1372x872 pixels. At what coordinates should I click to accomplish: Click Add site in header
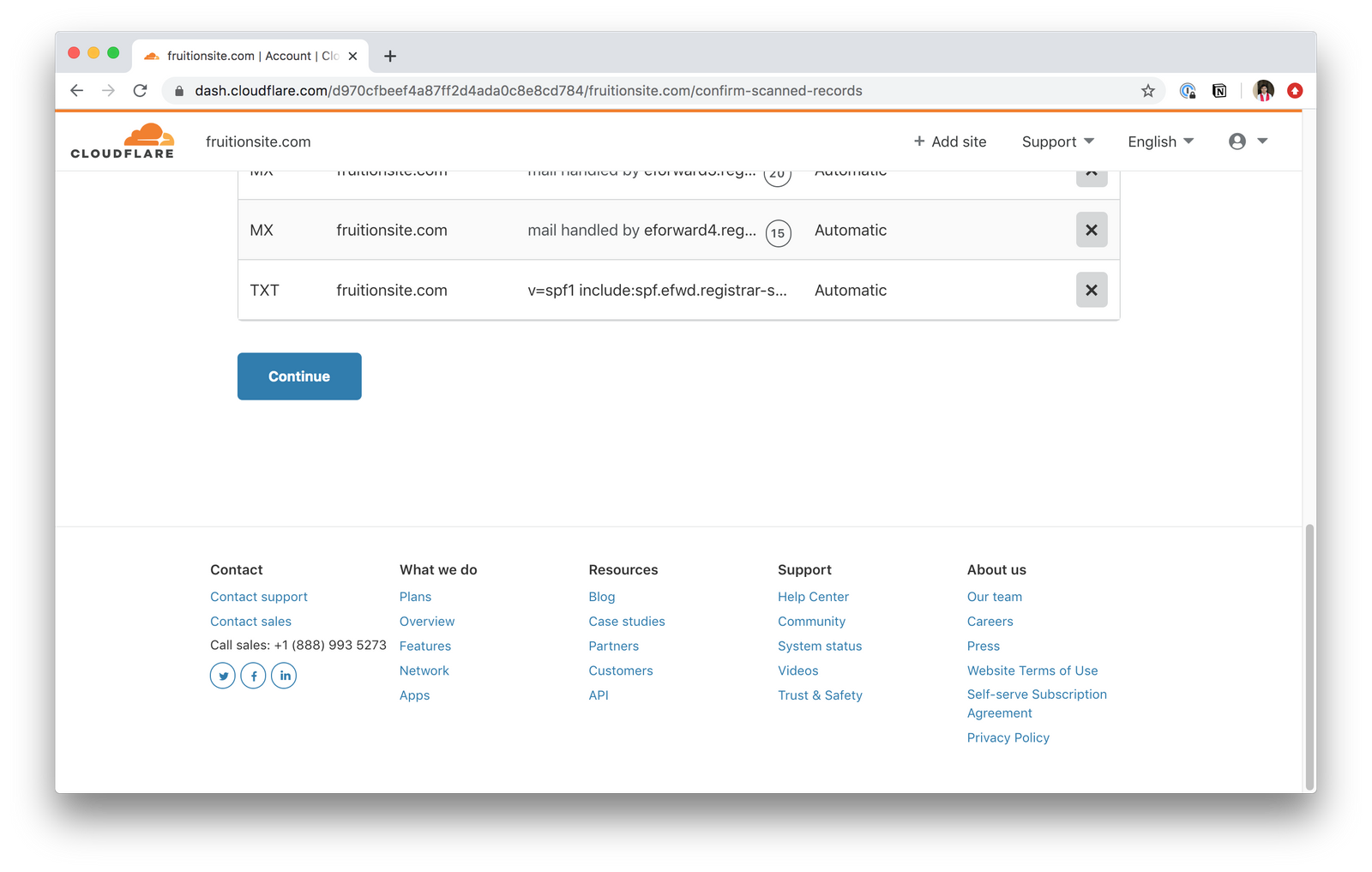tap(950, 141)
